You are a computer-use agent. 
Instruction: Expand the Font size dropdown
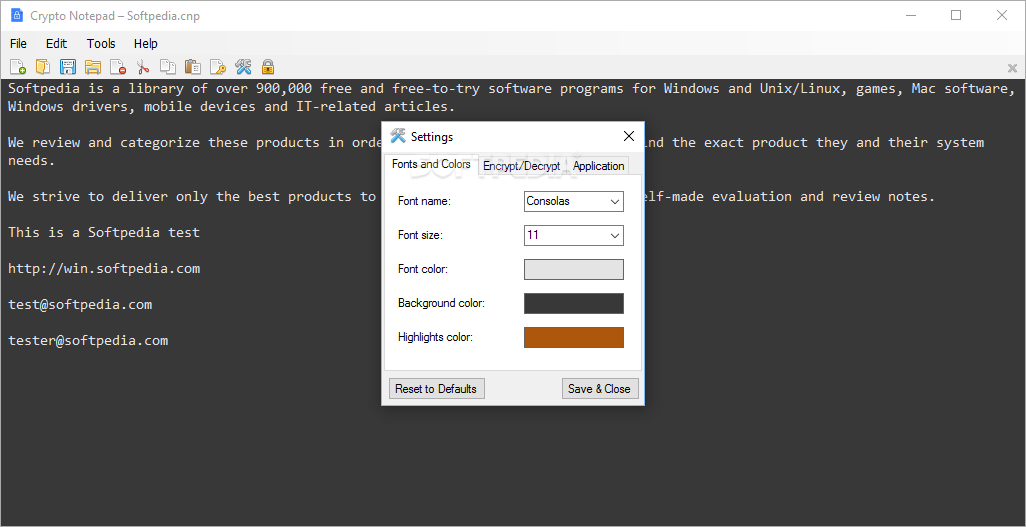click(614, 236)
